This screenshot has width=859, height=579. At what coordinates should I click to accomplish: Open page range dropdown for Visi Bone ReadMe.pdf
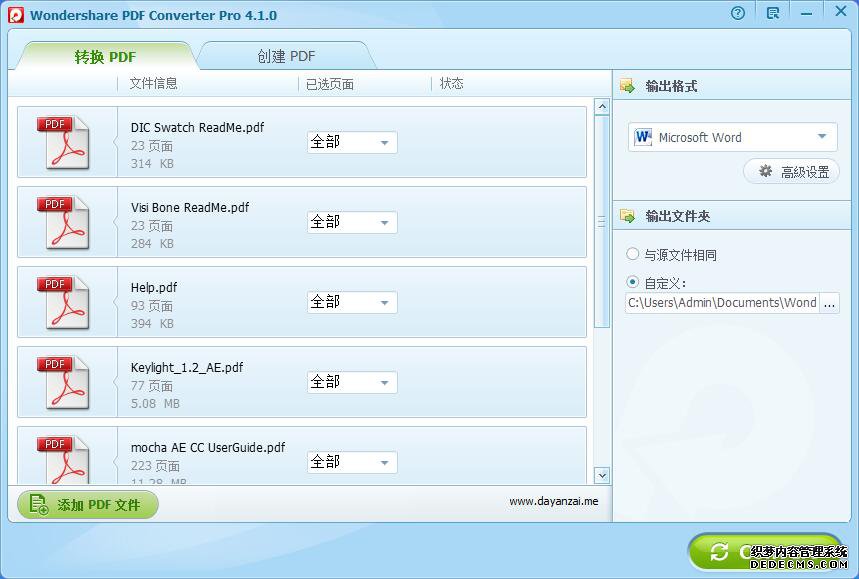click(352, 222)
